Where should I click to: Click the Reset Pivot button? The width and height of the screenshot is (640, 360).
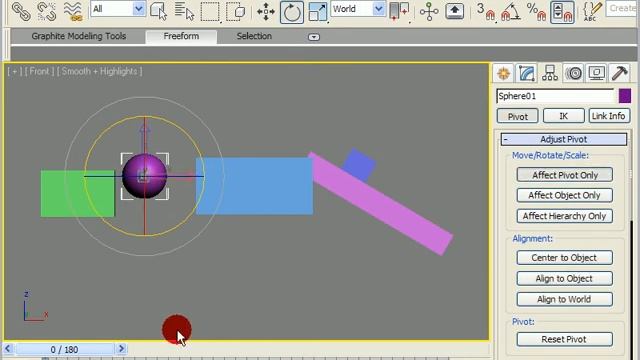tap(564, 339)
